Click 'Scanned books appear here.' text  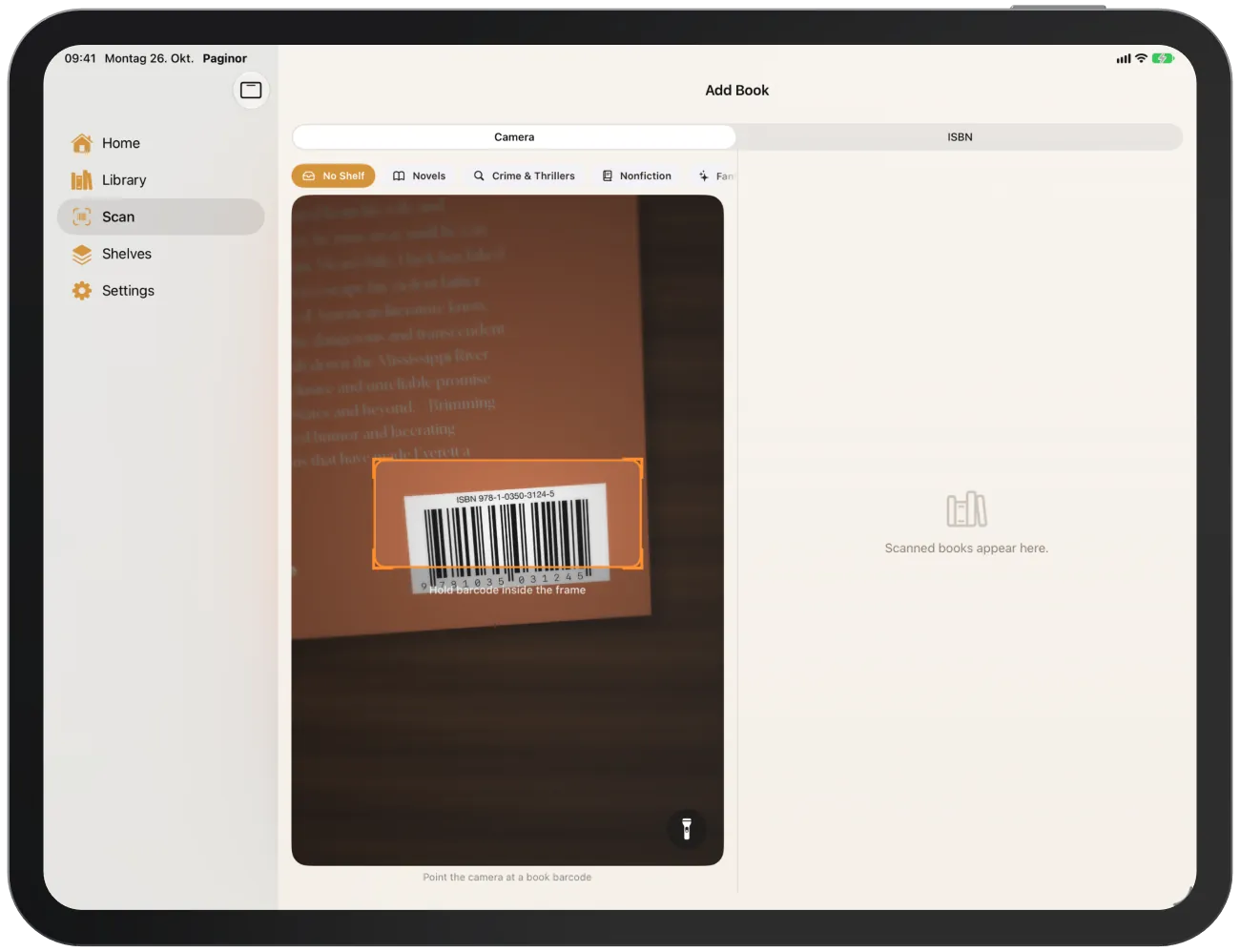[966, 548]
